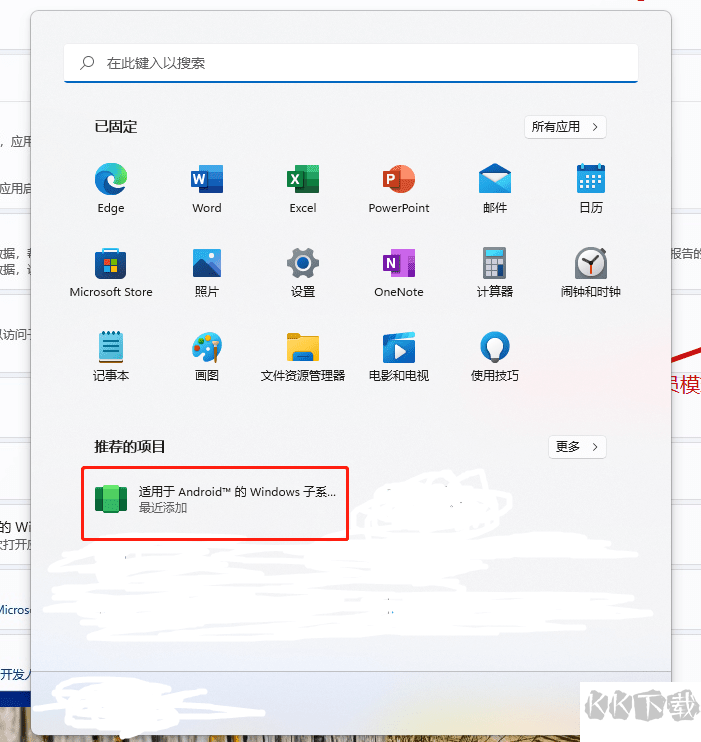Click 更多 for more recommendations
The width and height of the screenshot is (701, 742).
577,447
